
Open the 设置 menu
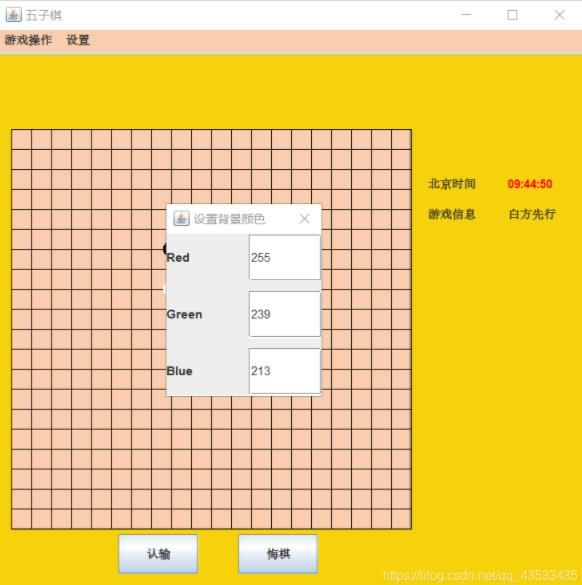point(78,40)
